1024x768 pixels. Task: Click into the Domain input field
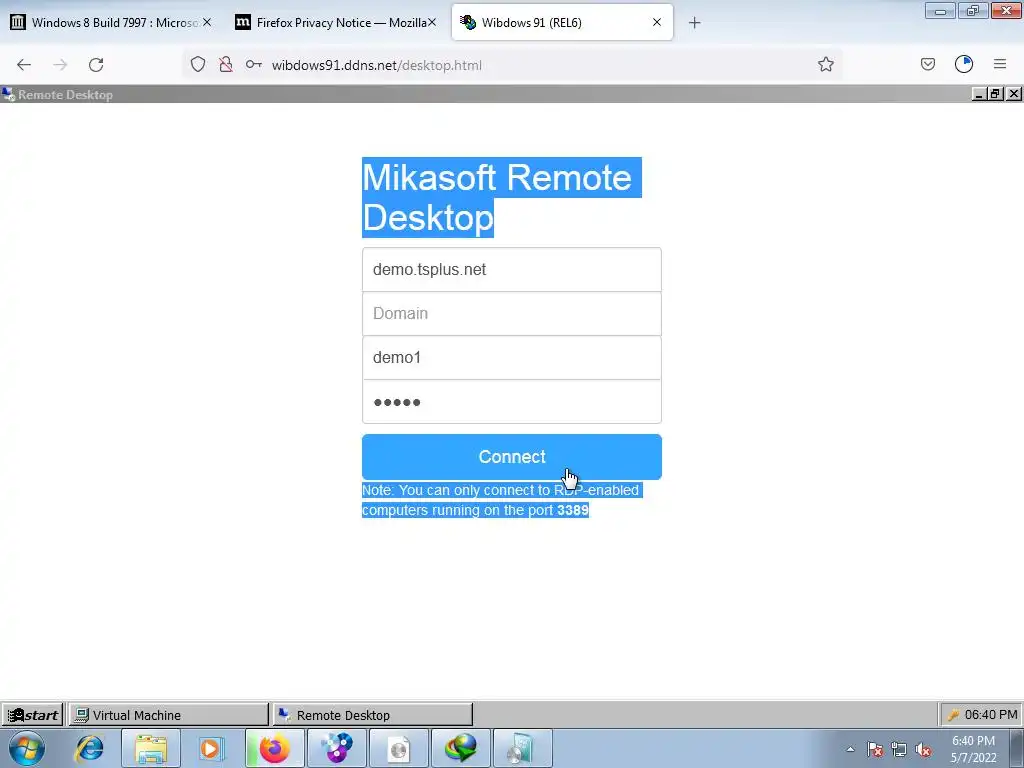coord(511,313)
